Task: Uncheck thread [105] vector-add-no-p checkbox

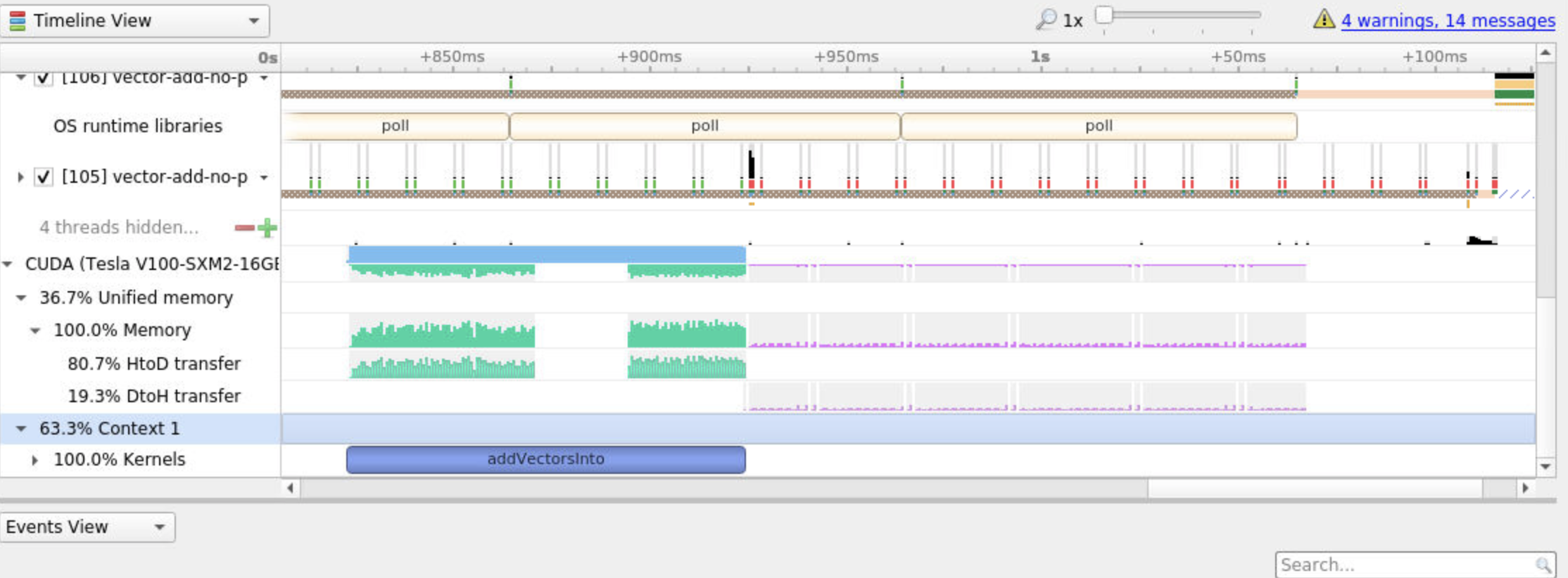Action: pyautogui.click(x=44, y=176)
